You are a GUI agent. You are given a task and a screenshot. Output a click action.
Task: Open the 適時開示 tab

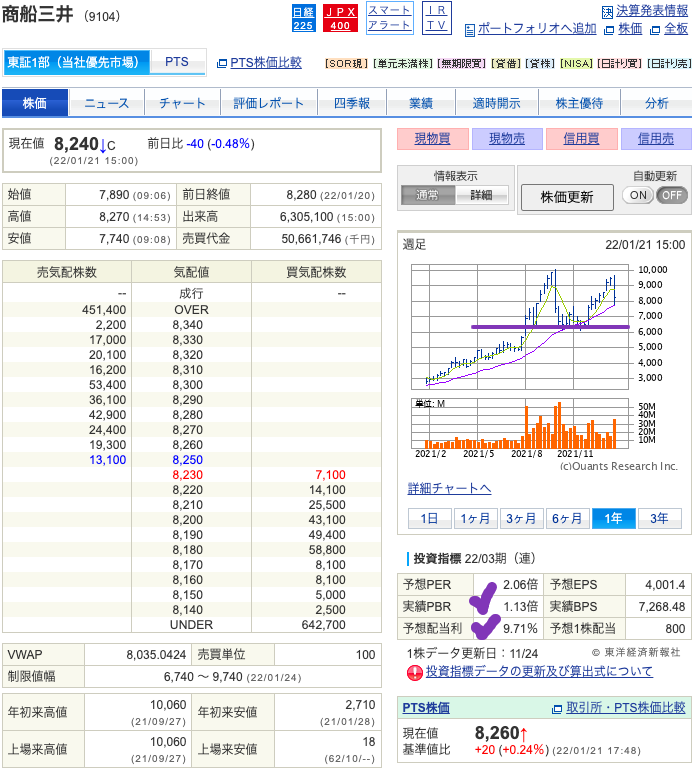tap(496, 103)
